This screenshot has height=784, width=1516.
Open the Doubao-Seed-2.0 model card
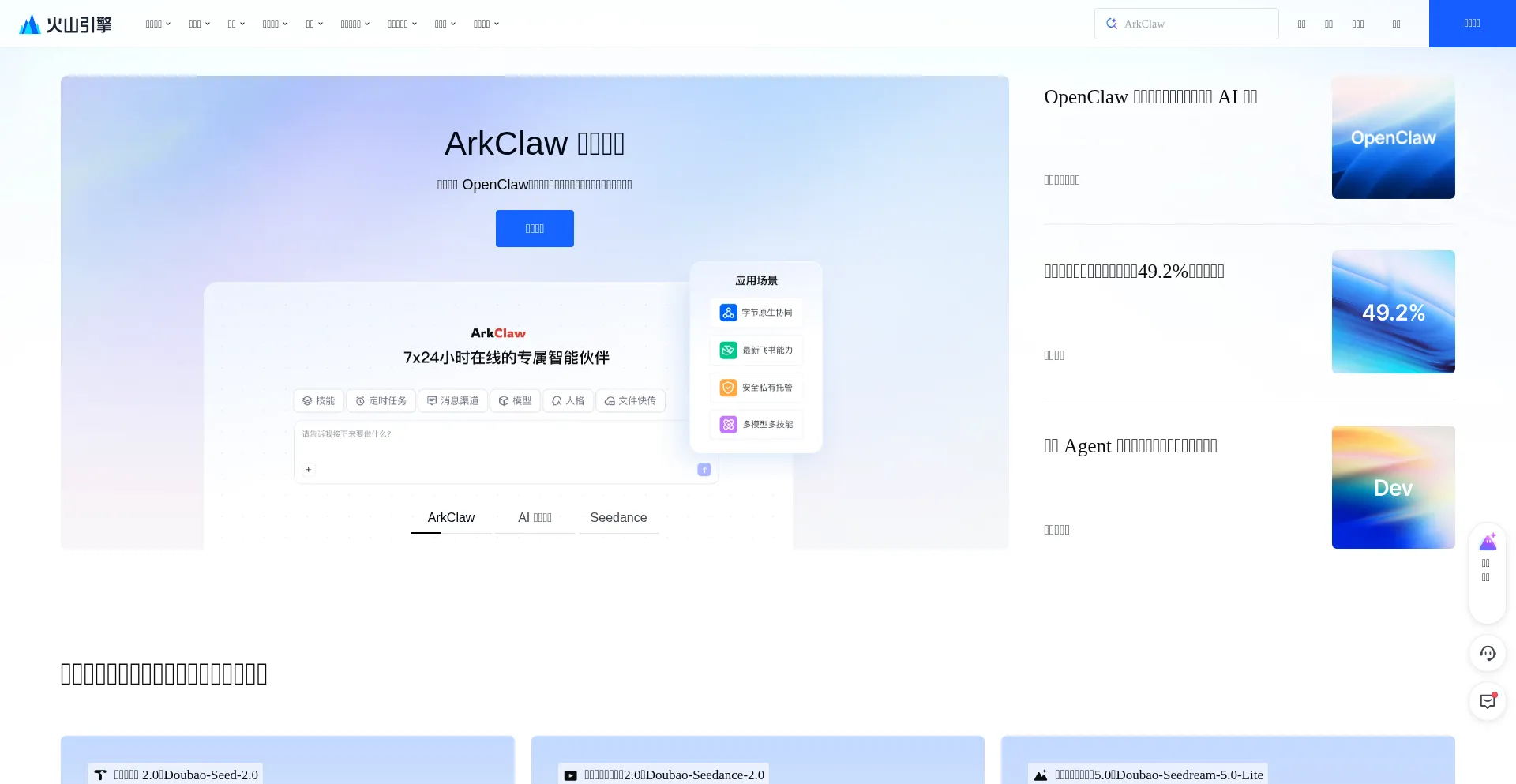click(x=287, y=760)
